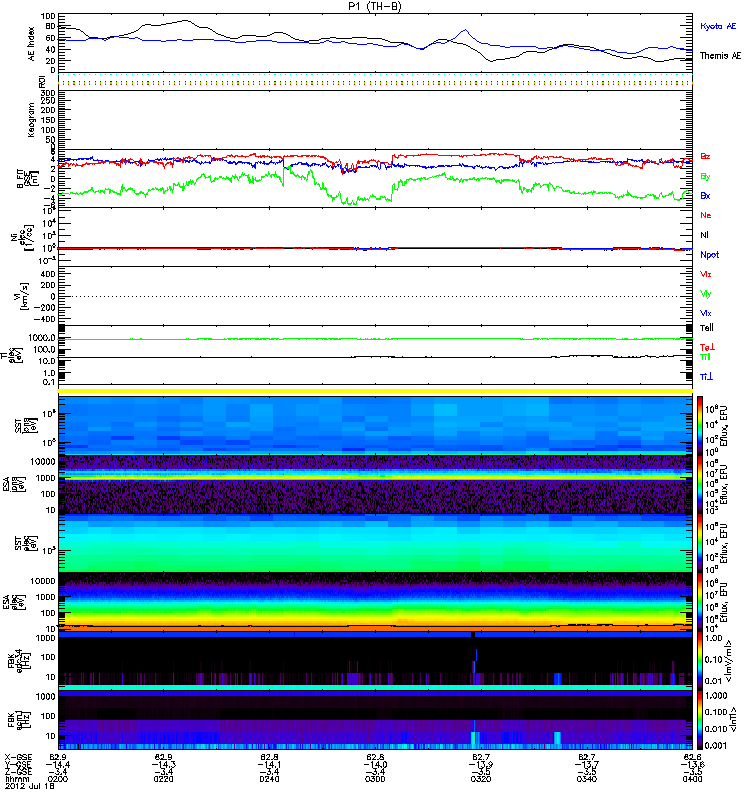Image resolution: width=750 pixels, height=800 pixels.
Task: Click the '0340' time tick label
Action: tap(587, 779)
